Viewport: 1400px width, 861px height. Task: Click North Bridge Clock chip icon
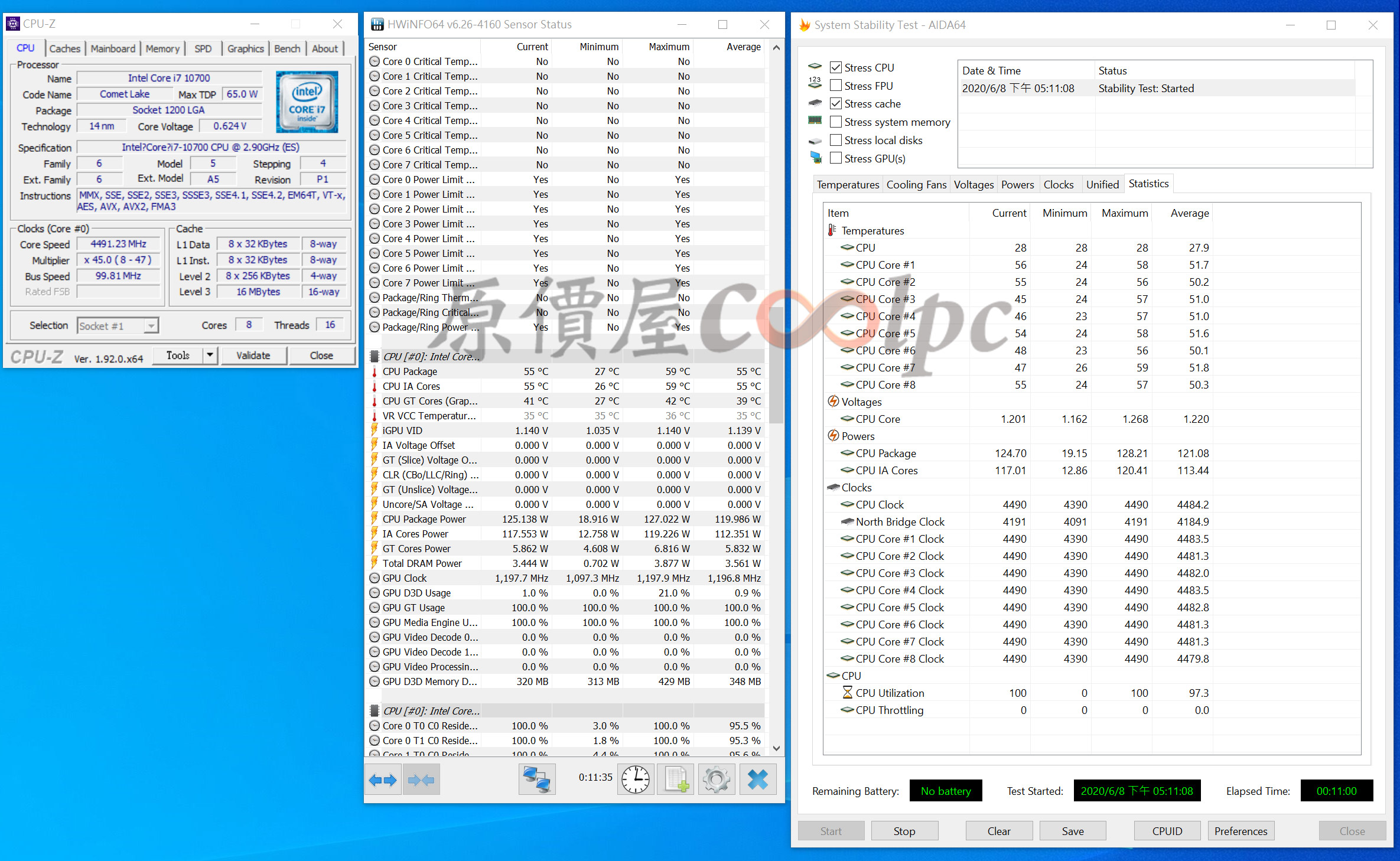coord(847,521)
